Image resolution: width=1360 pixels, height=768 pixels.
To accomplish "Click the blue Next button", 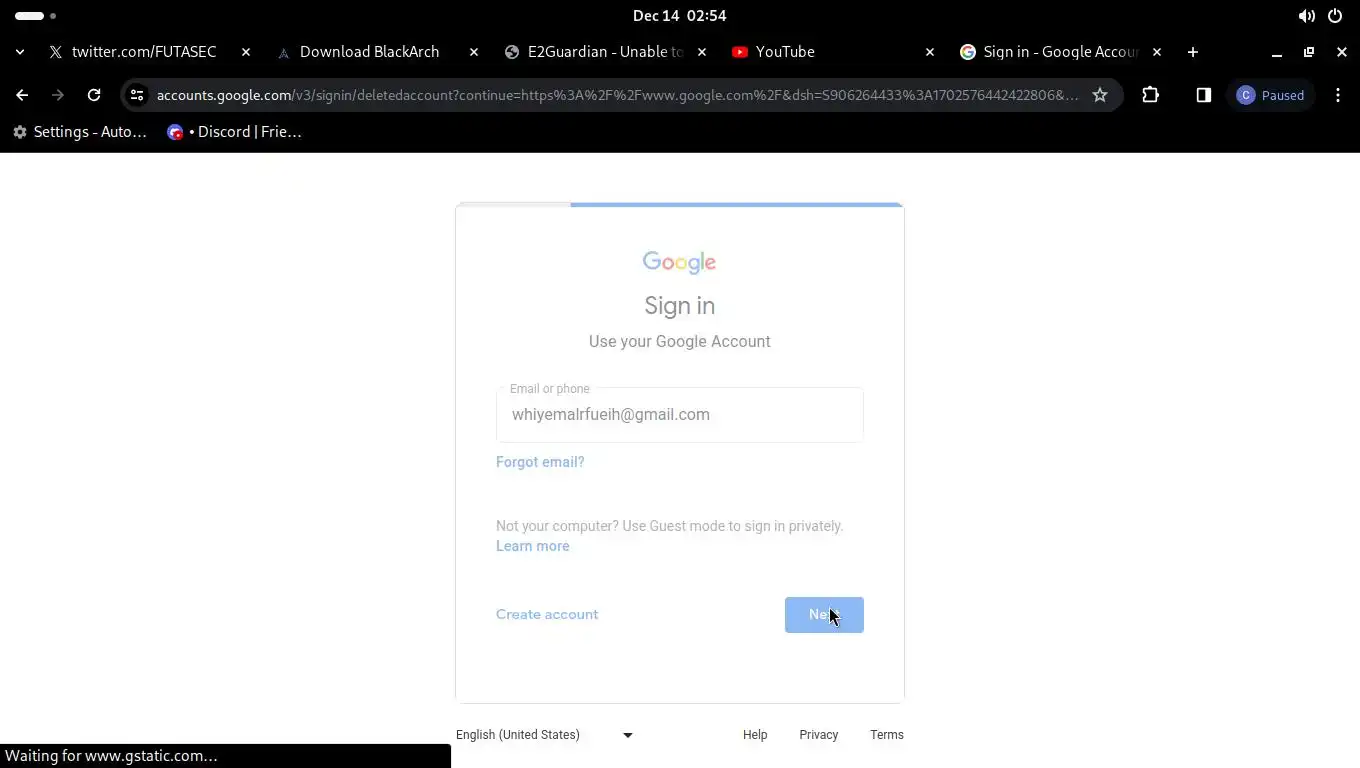I will (824, 615).
